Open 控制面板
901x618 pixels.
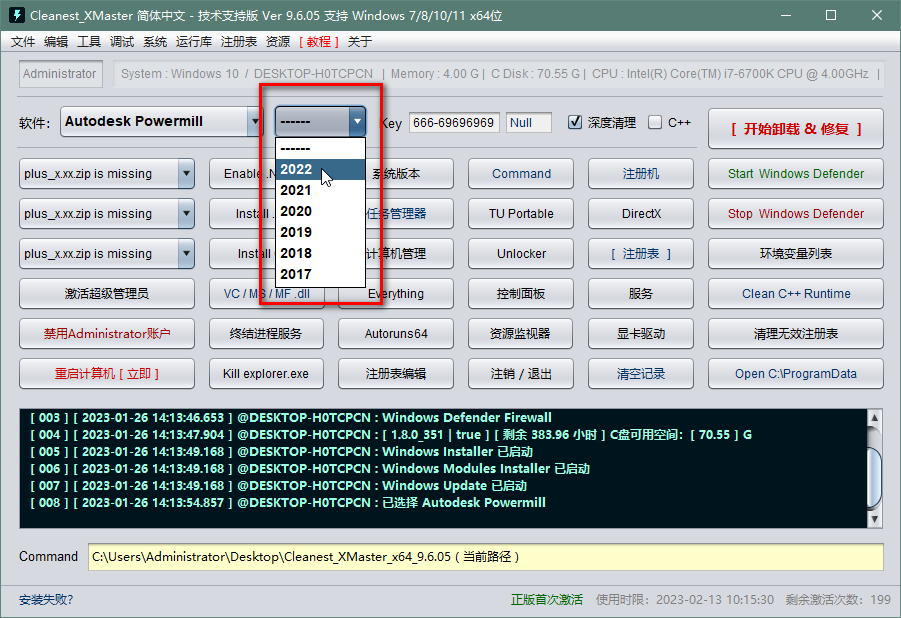[x=521, y=294]
